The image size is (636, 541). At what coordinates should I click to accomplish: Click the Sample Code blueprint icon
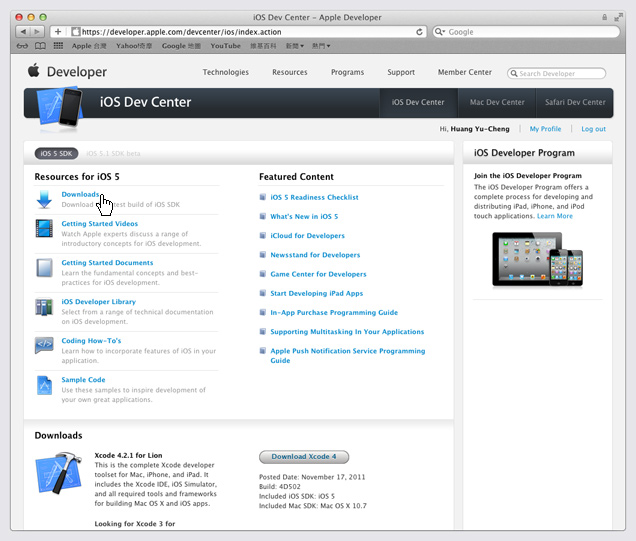pos(44,385)
